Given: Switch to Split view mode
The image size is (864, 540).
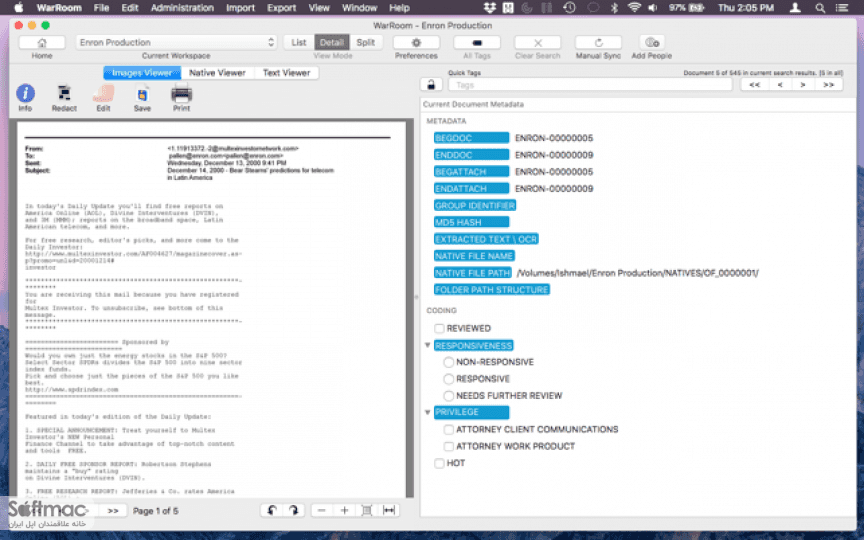Looking at the screenshot, I should coord(365,42).
